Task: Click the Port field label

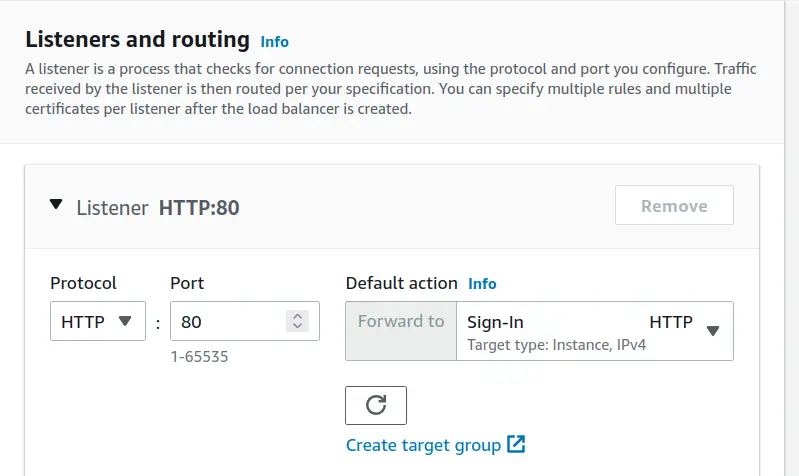Action: point(187,283)
